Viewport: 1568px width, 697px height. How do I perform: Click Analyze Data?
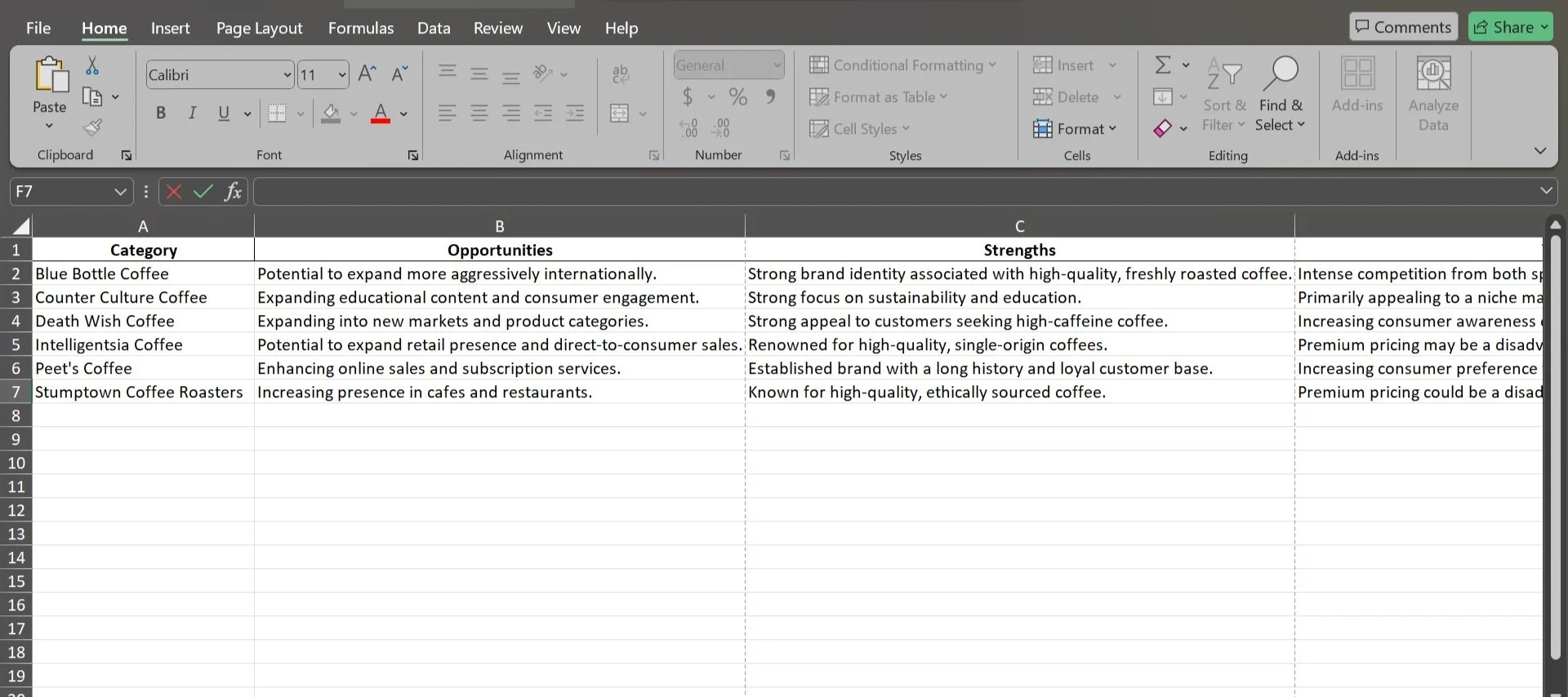[1433, 94]
